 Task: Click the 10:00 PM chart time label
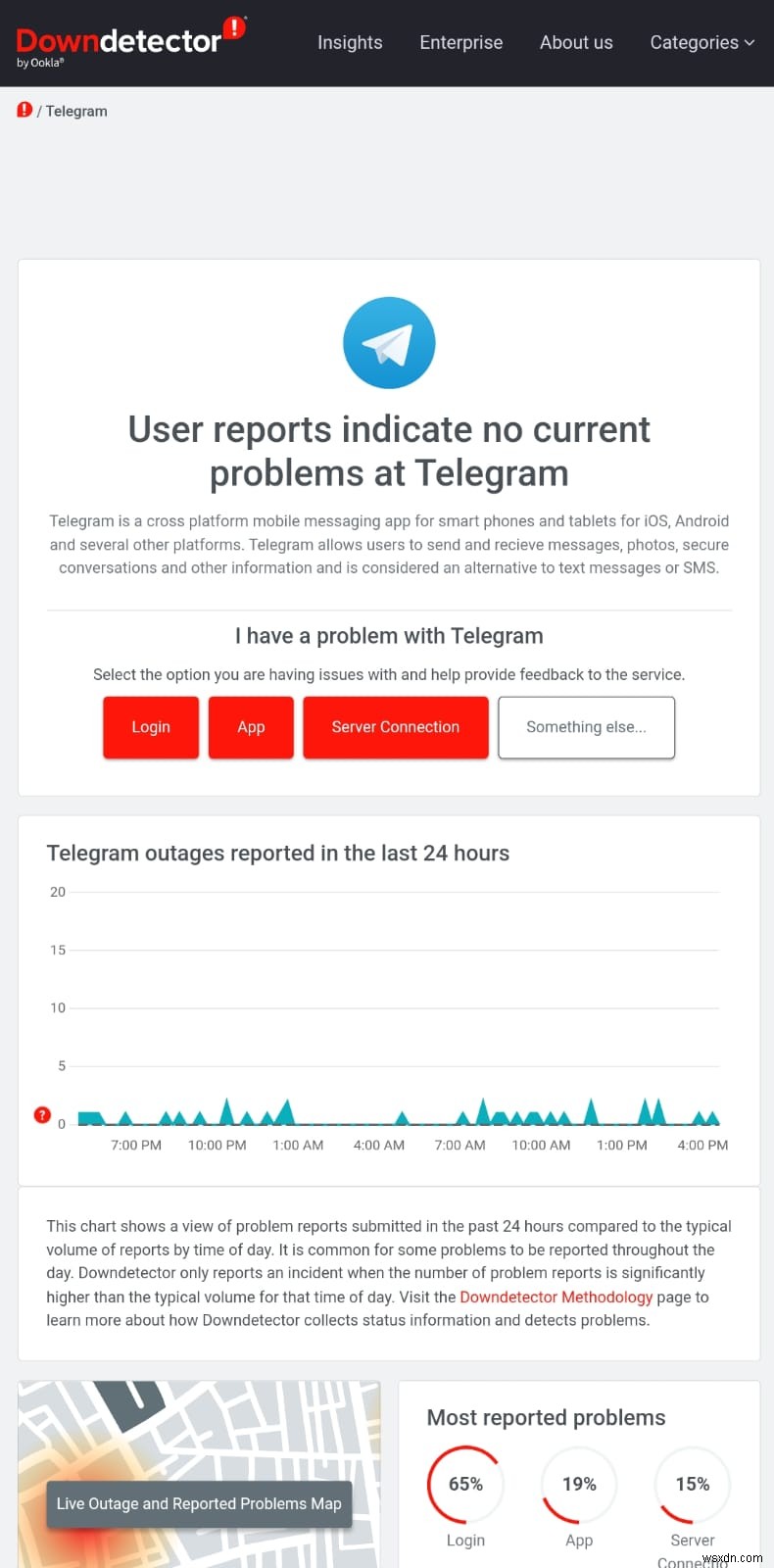(217, 1145)
